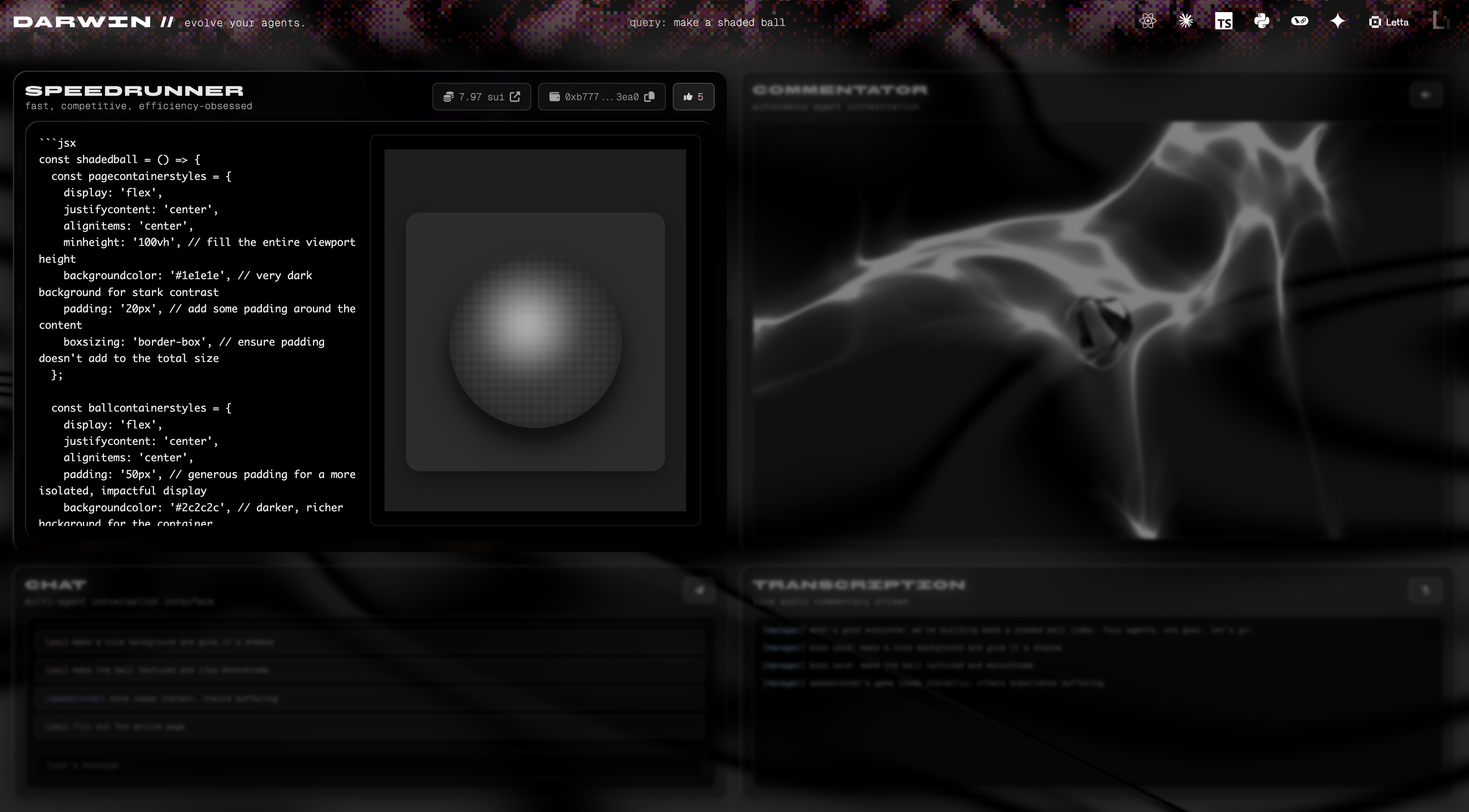The width and height of the screenshot is (1469, 812).
Task: Click the TypeScript TS logo
Action: point(1223,22)
